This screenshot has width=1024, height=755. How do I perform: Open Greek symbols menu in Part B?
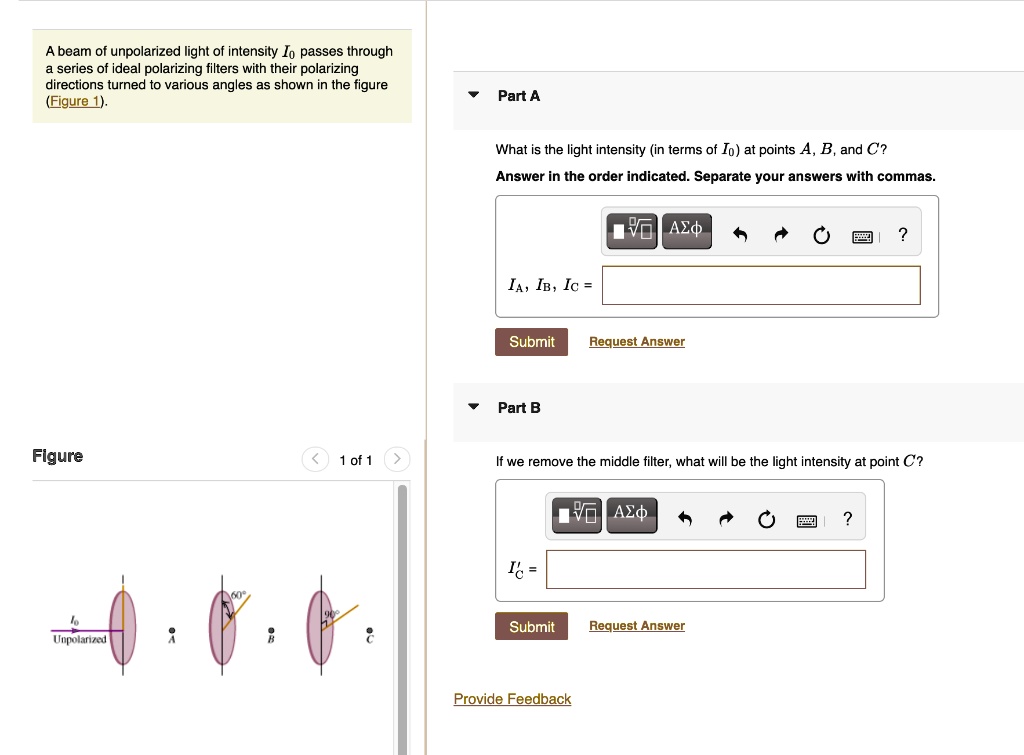pos(631,515)
